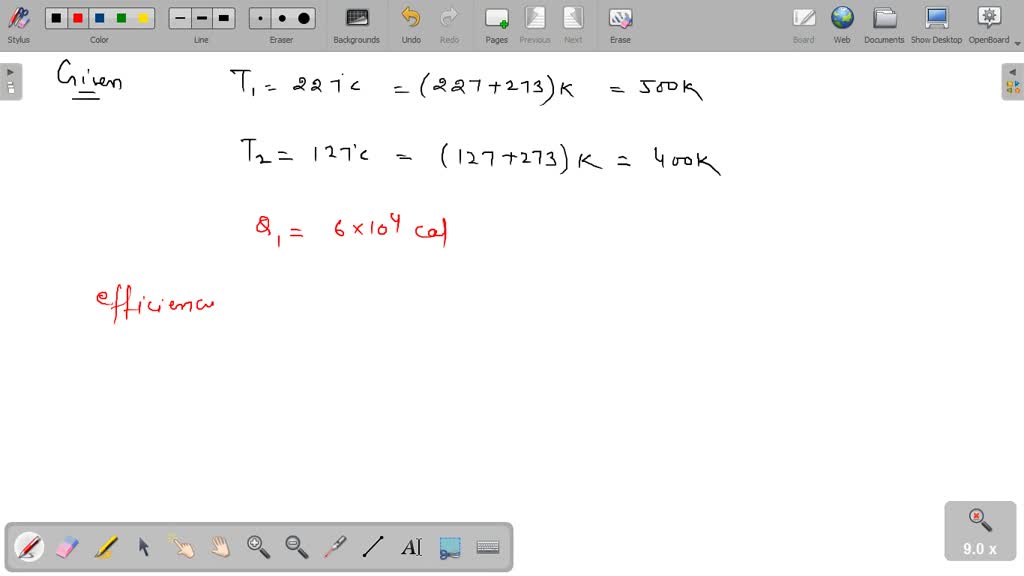This screenshot has width=1024, height=576.
Task: Activate the Laser pointer tool
Action: (x=334, y=546)
